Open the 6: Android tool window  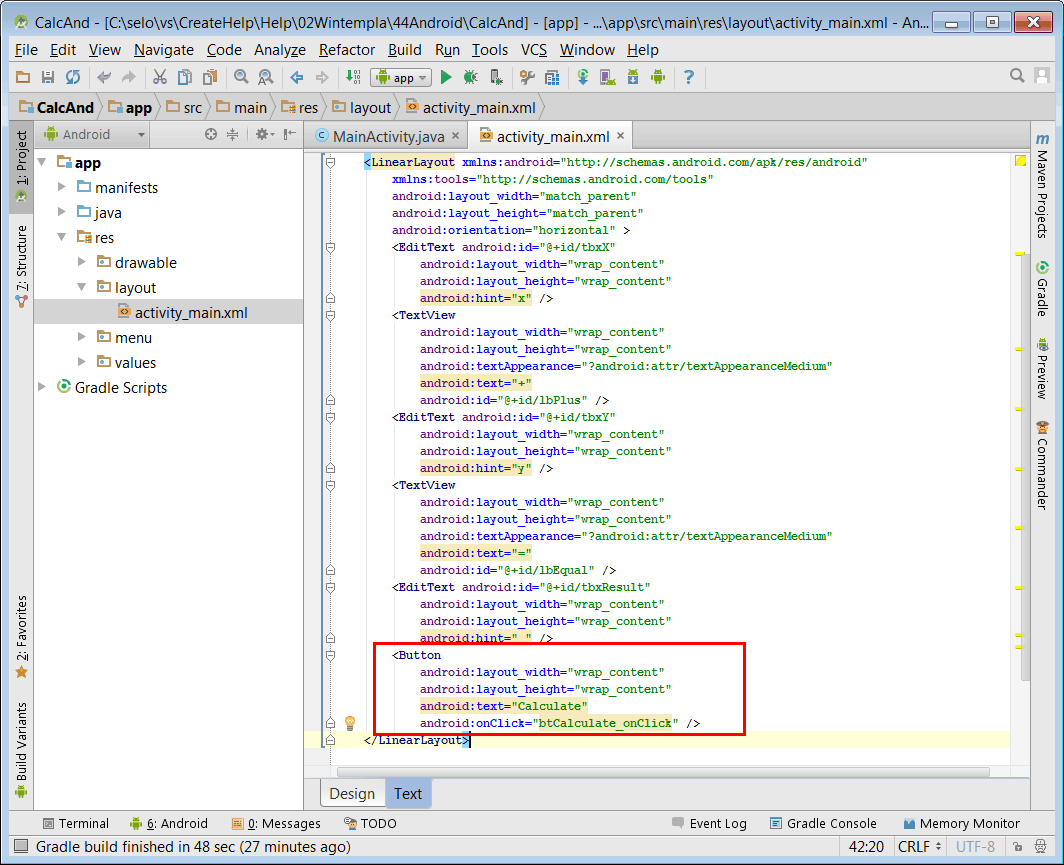point(169,824)
